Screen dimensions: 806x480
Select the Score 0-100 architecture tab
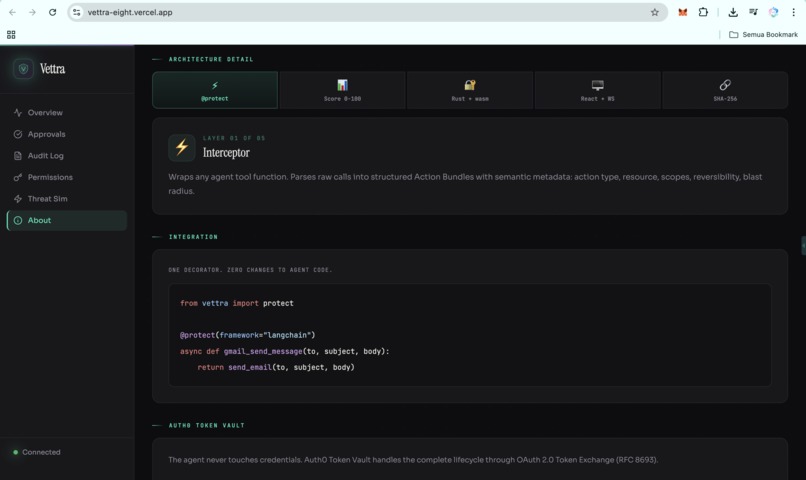[342, 90]
